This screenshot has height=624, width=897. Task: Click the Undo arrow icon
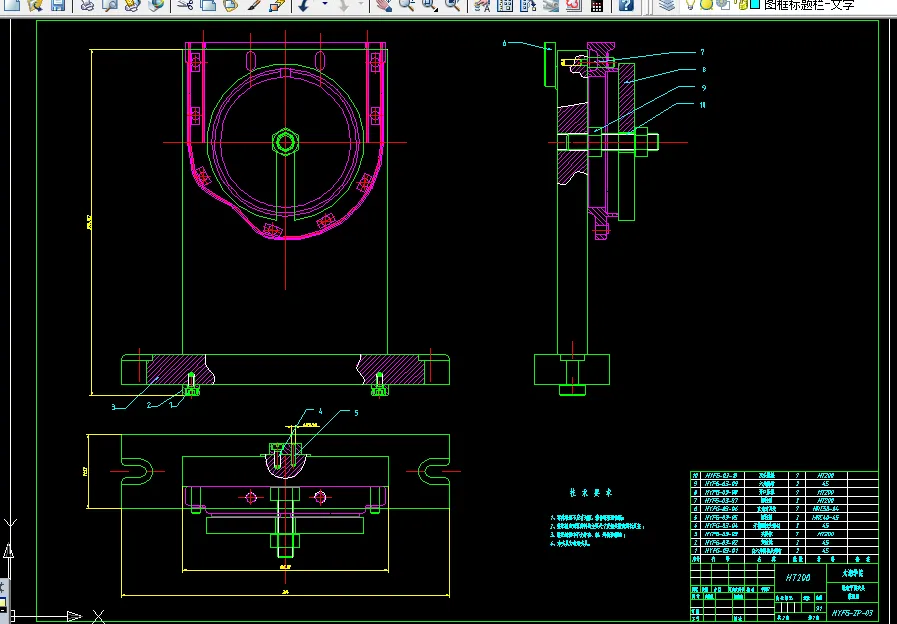click(x=305, y=5)
